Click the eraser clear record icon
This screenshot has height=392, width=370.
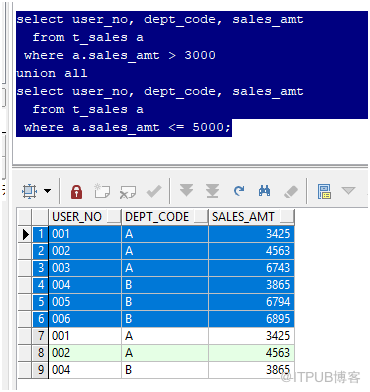coord(291,192)
